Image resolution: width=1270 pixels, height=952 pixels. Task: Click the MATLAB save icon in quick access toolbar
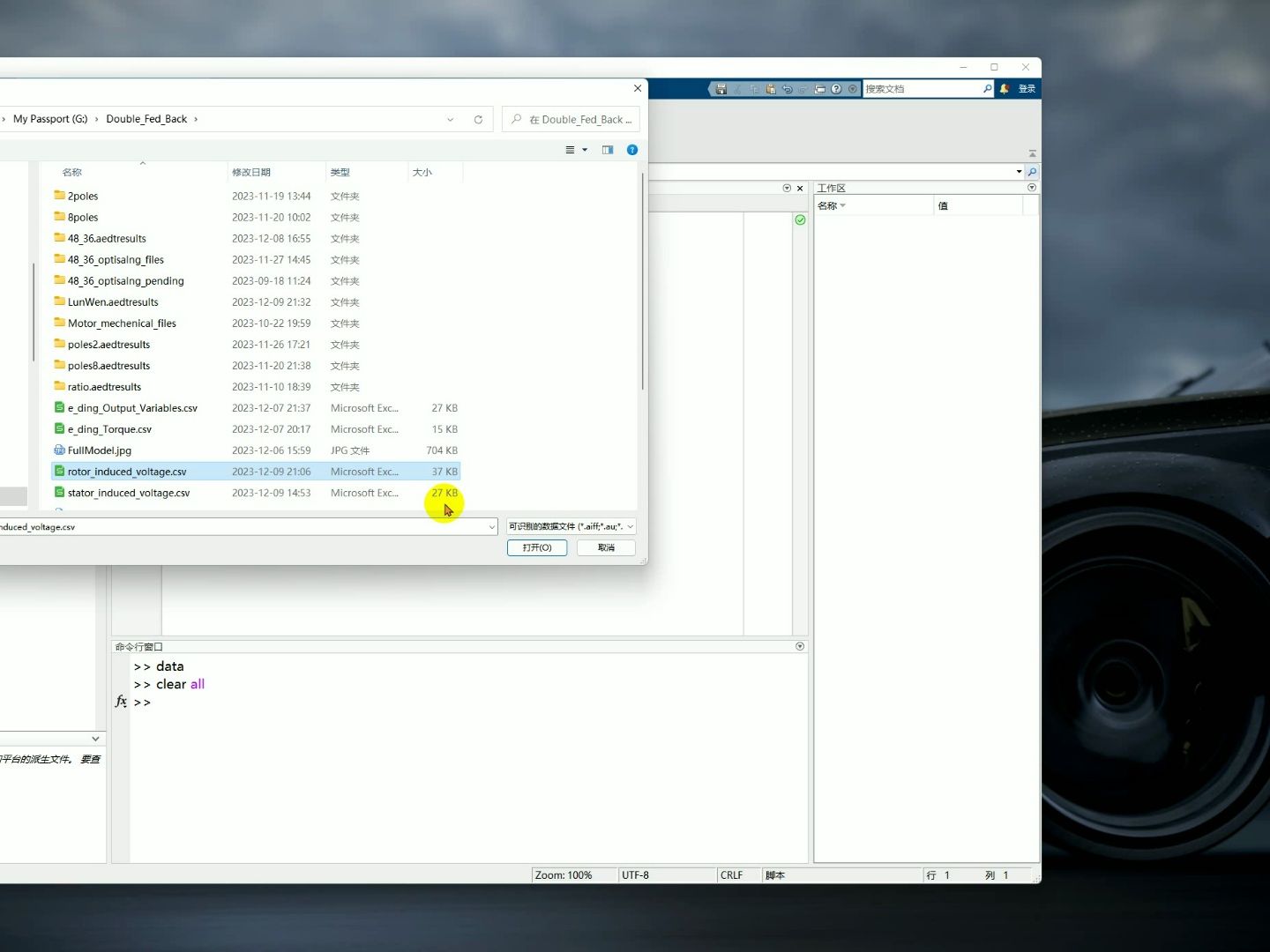pos(721,89)
